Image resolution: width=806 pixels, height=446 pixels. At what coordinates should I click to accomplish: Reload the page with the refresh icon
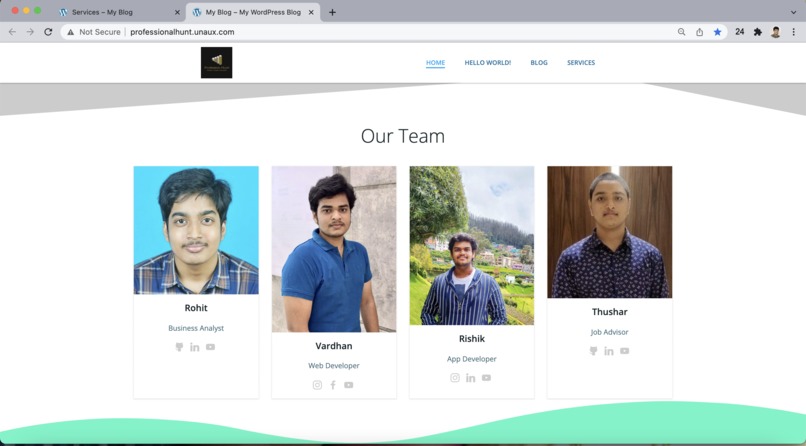48,32
